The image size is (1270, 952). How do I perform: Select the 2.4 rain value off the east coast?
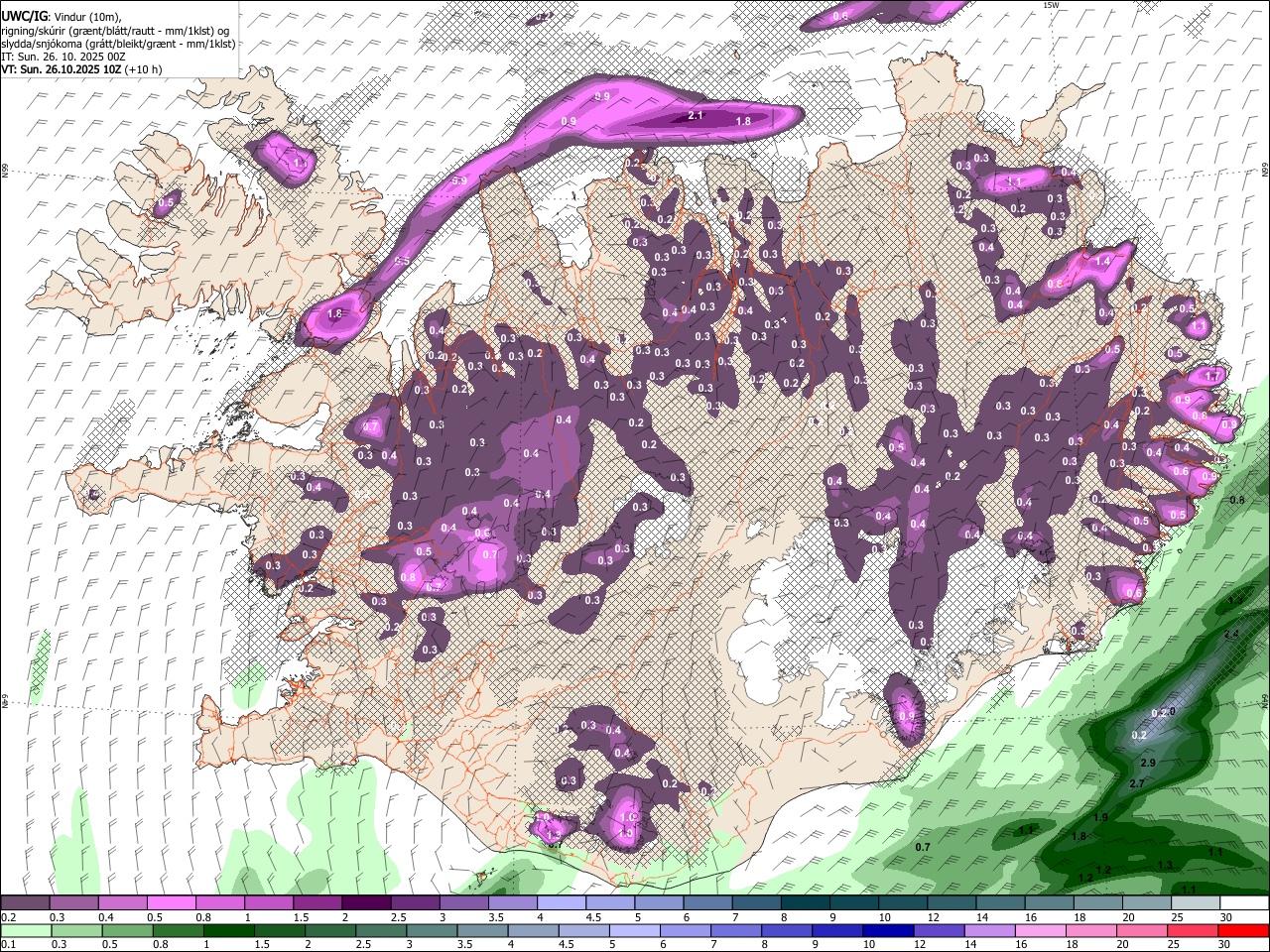pyautogui.click(x=1231, y=634)
